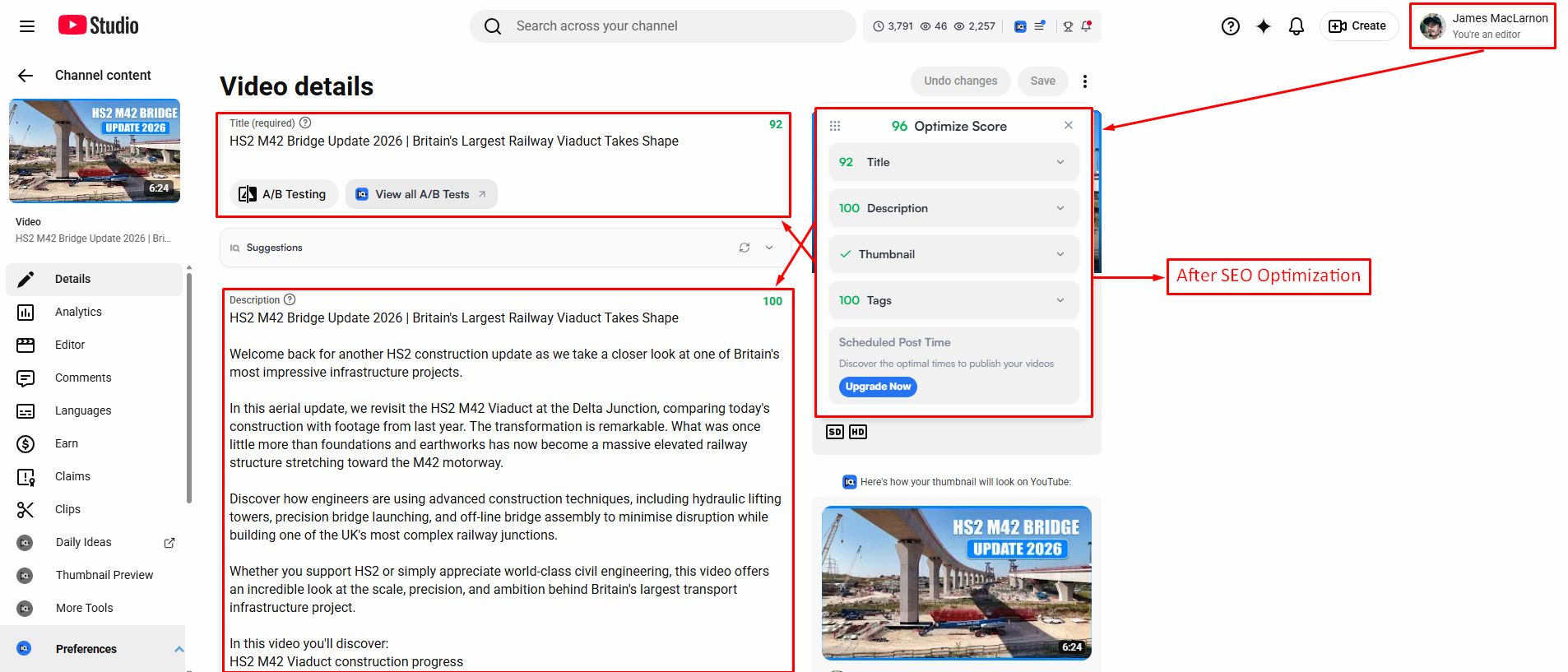The width and height of the screenshot is (1568, 672).
Task: Click the Optimize Score panel drag handle
Action: pos(835,126)
